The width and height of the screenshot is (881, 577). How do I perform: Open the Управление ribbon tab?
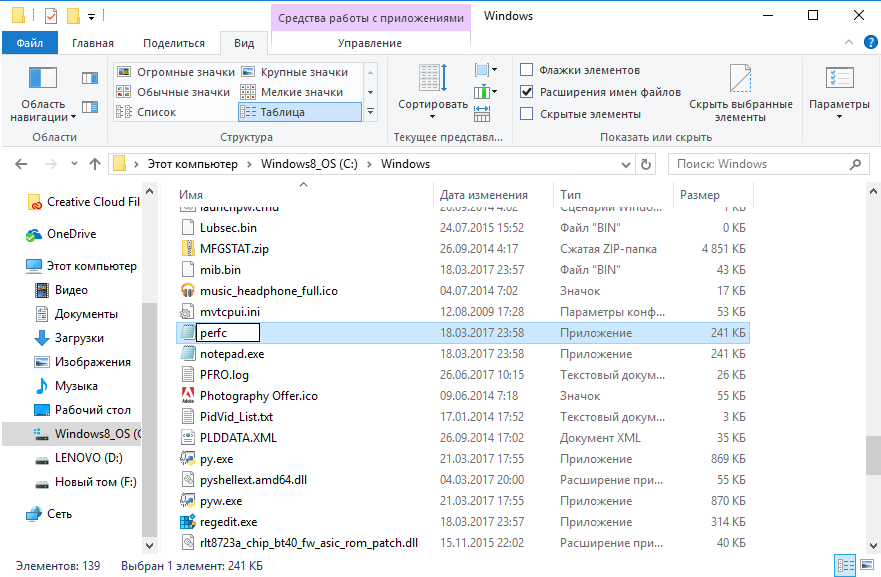coord(370,43)
